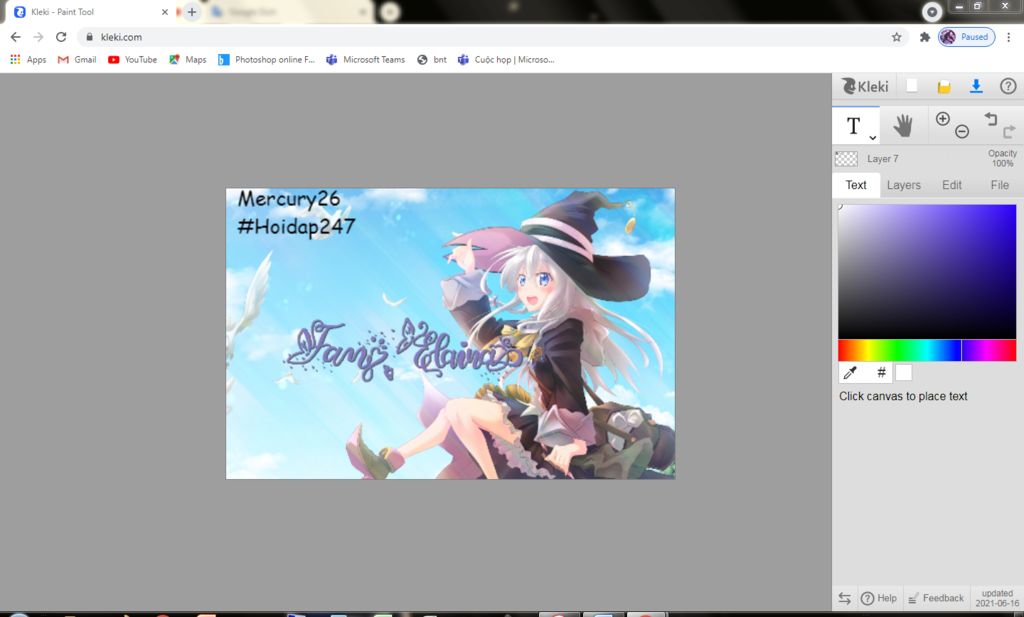This screenshot has height=617, width=1024.
Task: Click the Kleki logo in the panel header
Action: [865, 86]
